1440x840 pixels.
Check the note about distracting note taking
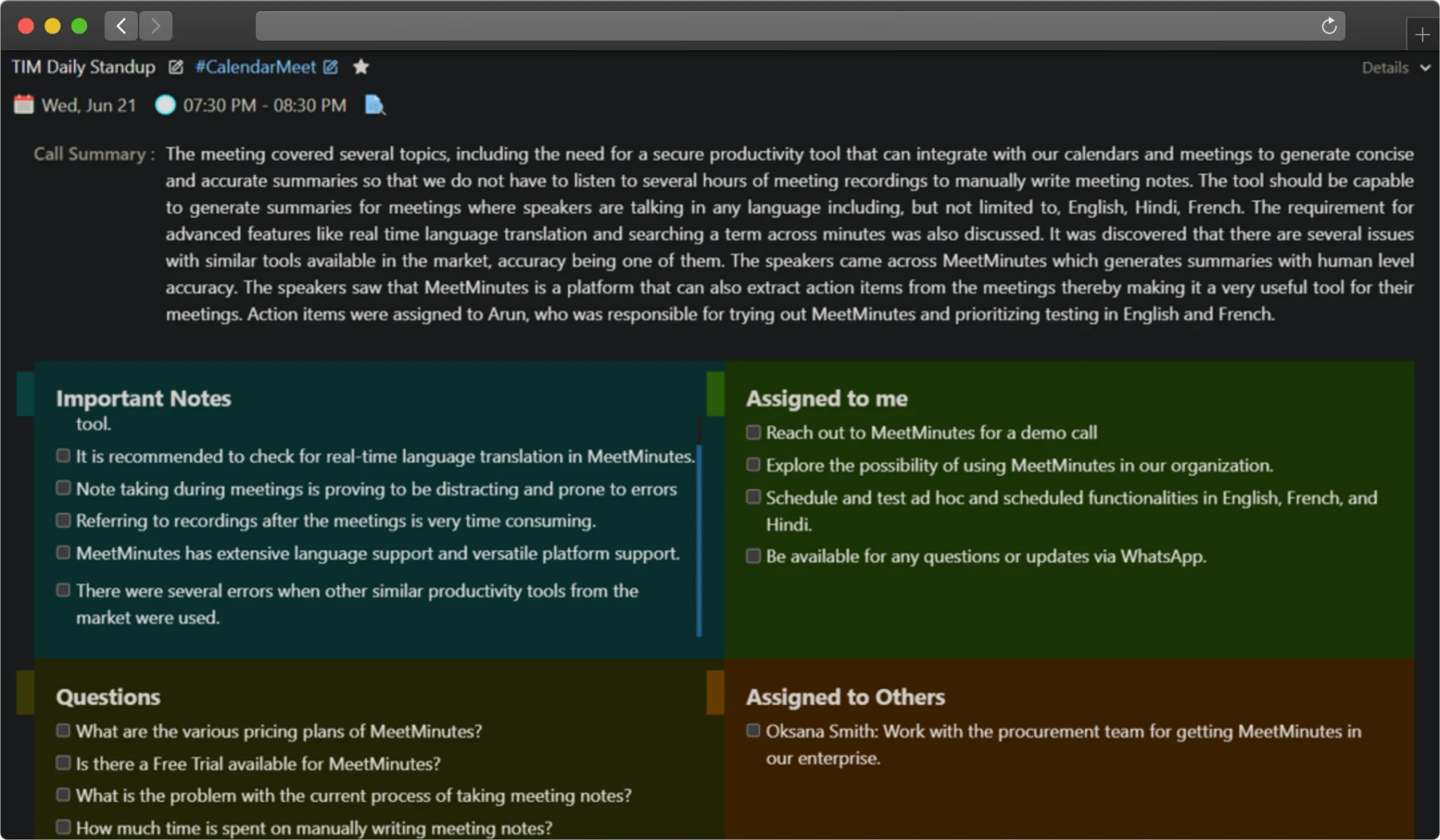pyautogui.click(x=64, y=487)
